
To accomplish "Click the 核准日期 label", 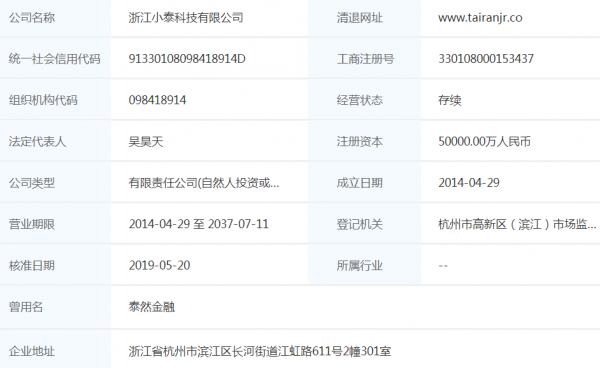I will click(x=32, y=265).
